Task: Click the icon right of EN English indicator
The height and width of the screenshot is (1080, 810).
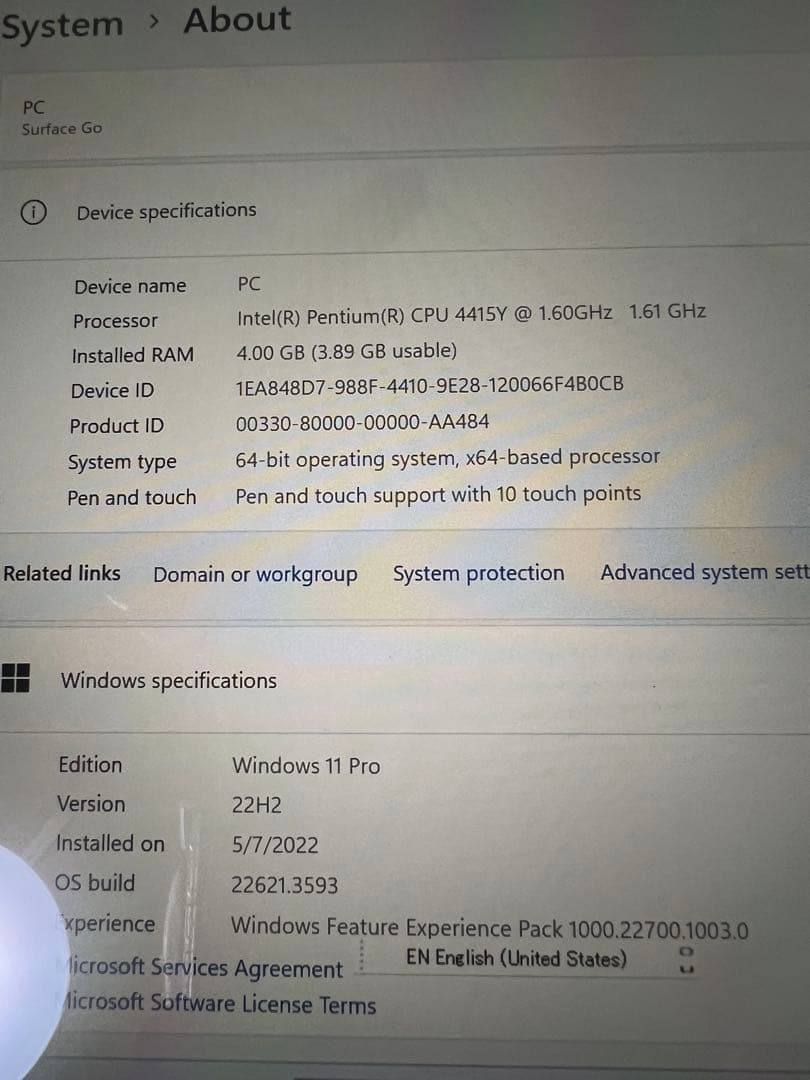Action: coord(687,959)
